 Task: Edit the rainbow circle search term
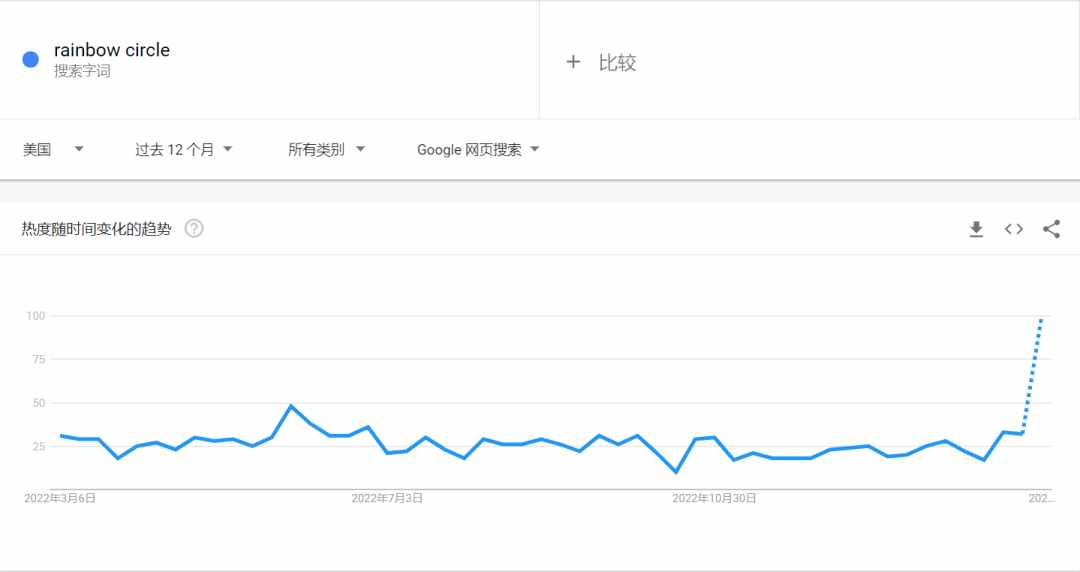pos(112,50)
